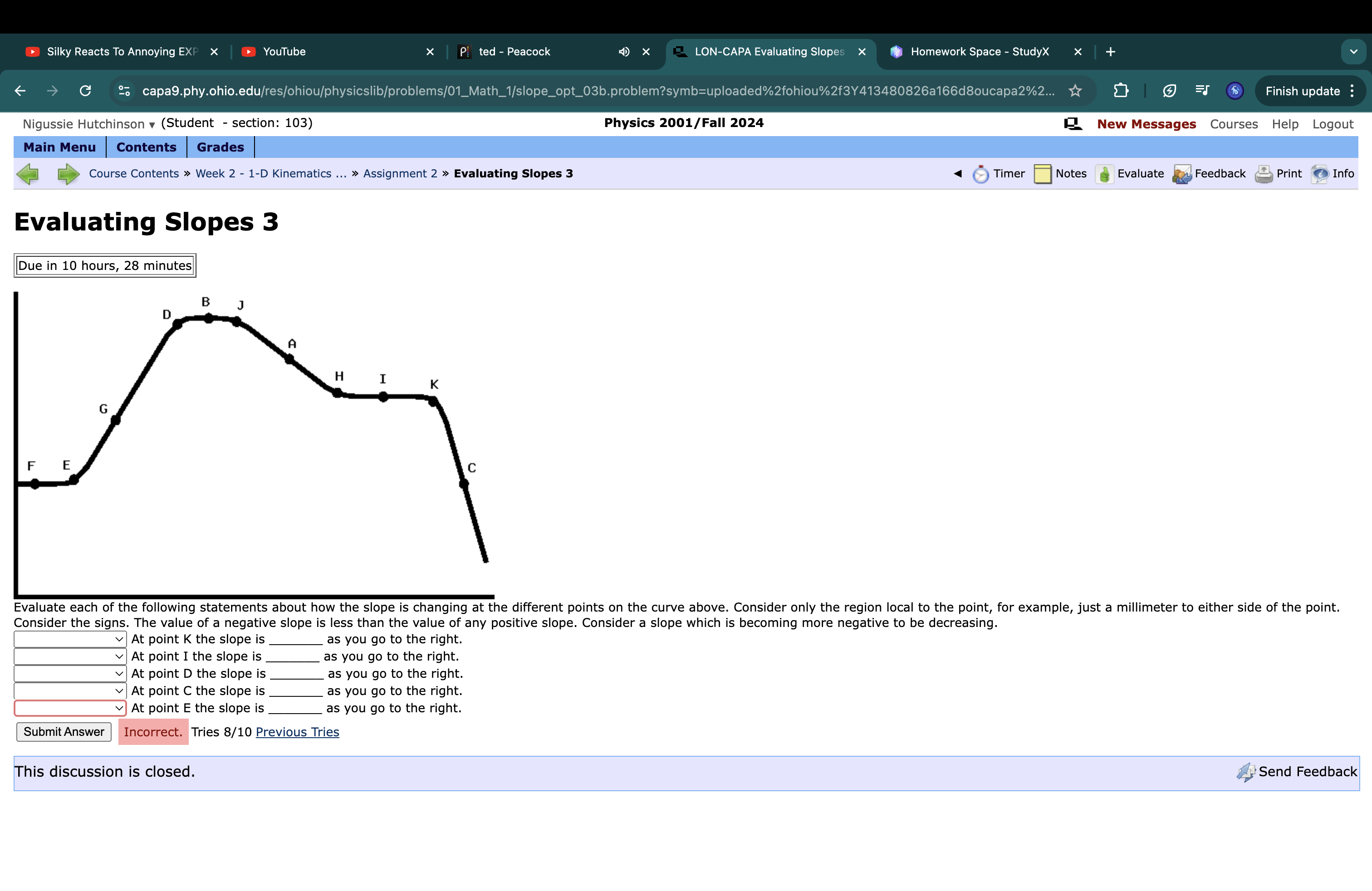The height and width of the screenshot is (891, 1372).
Task: Switch to the YouTube tab
Action: click(337, 52)
